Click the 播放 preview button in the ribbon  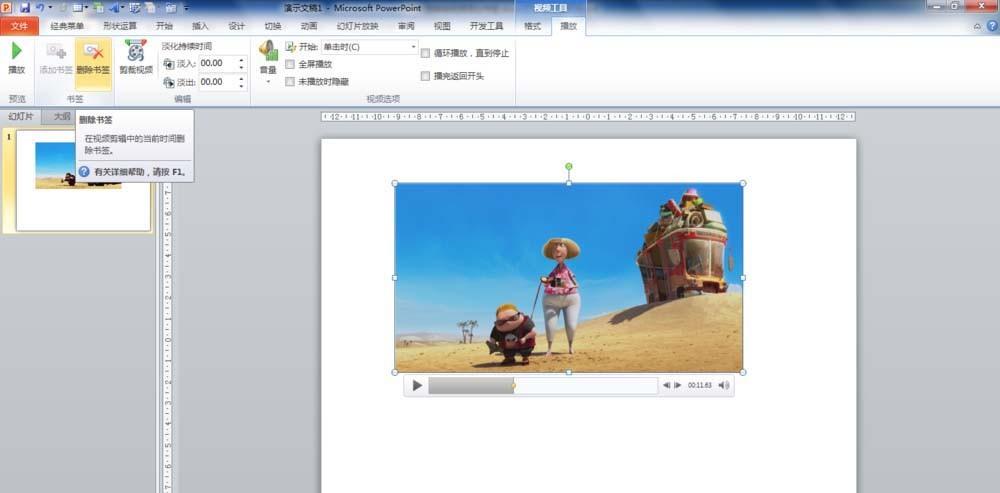tap(17, 59)
